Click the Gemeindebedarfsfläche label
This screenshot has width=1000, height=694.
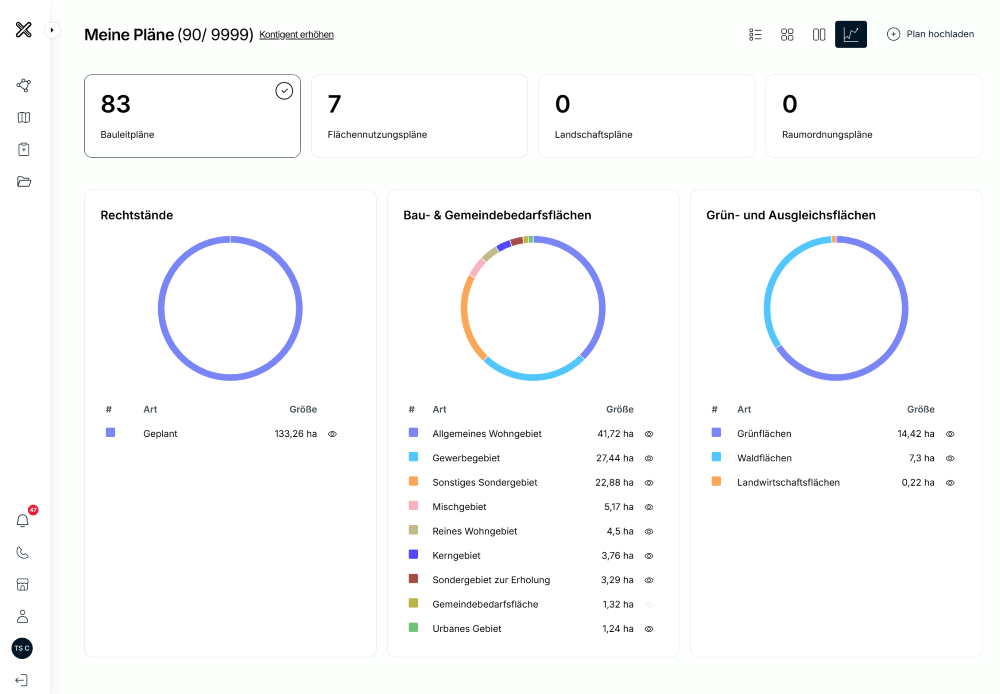(x=485, y=604)
